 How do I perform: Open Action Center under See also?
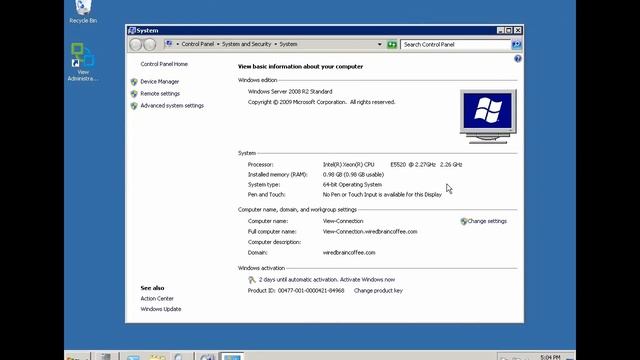pos(157,299)
